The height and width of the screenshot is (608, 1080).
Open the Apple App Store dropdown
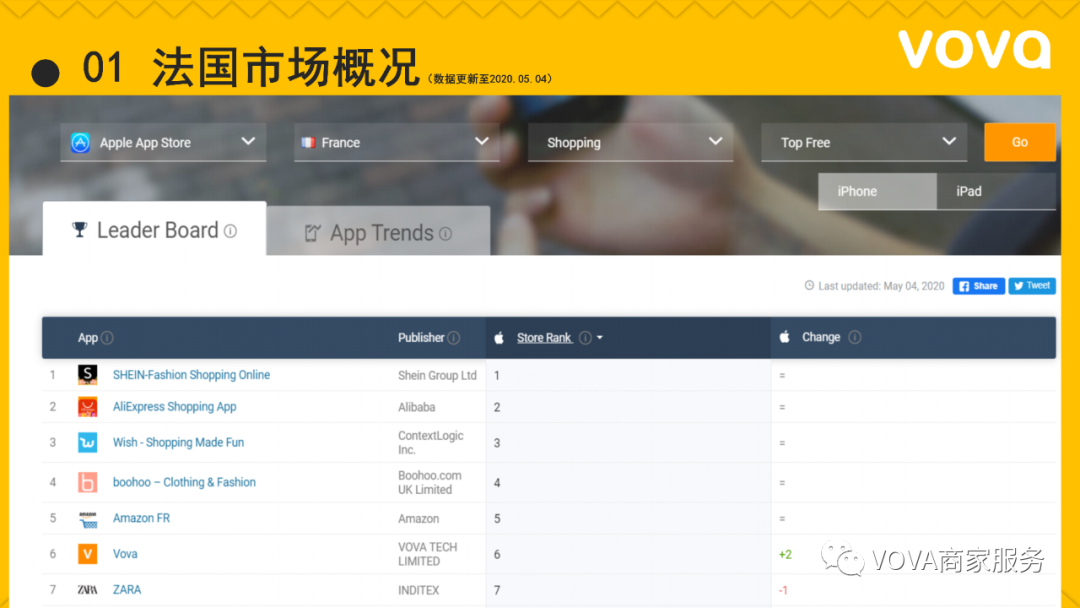click(163, 143)
